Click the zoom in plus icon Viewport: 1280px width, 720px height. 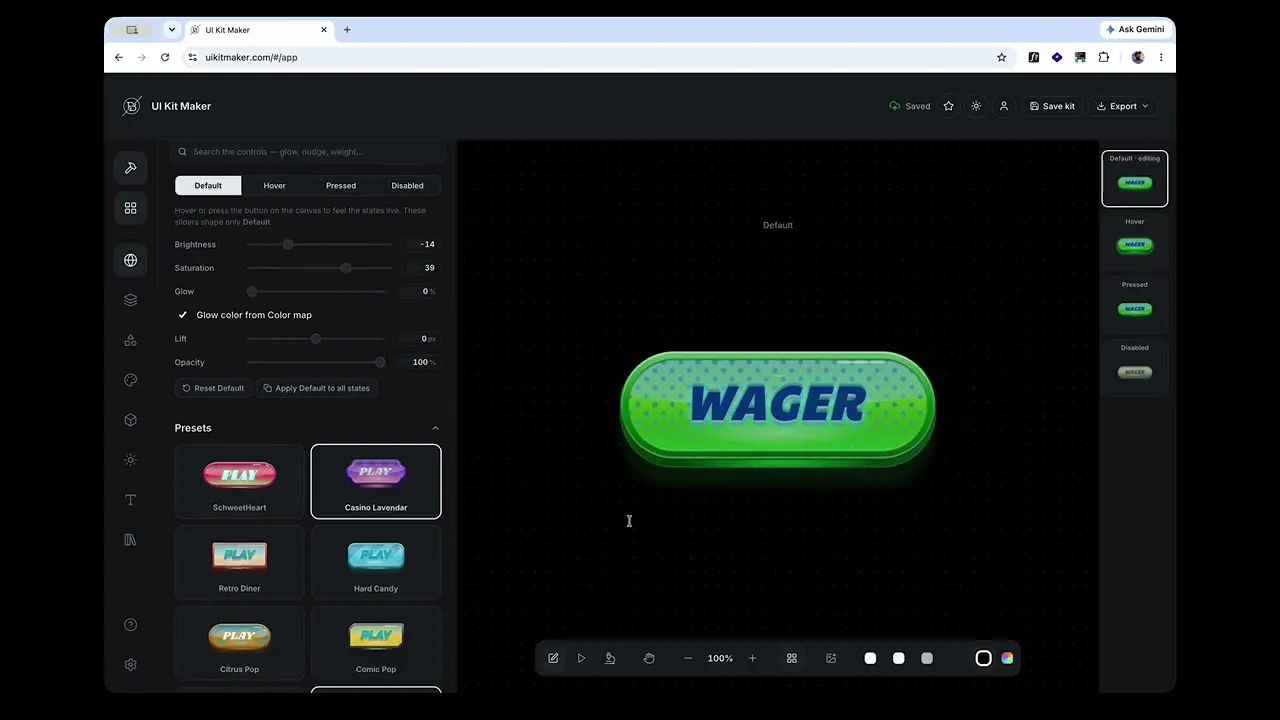[x=753, y=658]
